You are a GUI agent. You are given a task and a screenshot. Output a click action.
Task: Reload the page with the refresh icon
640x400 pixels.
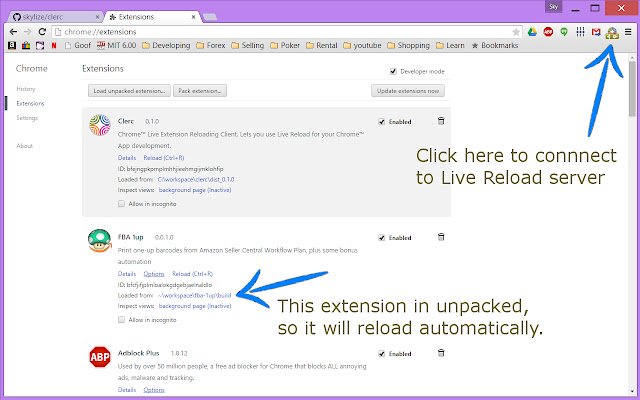point(42,31)
